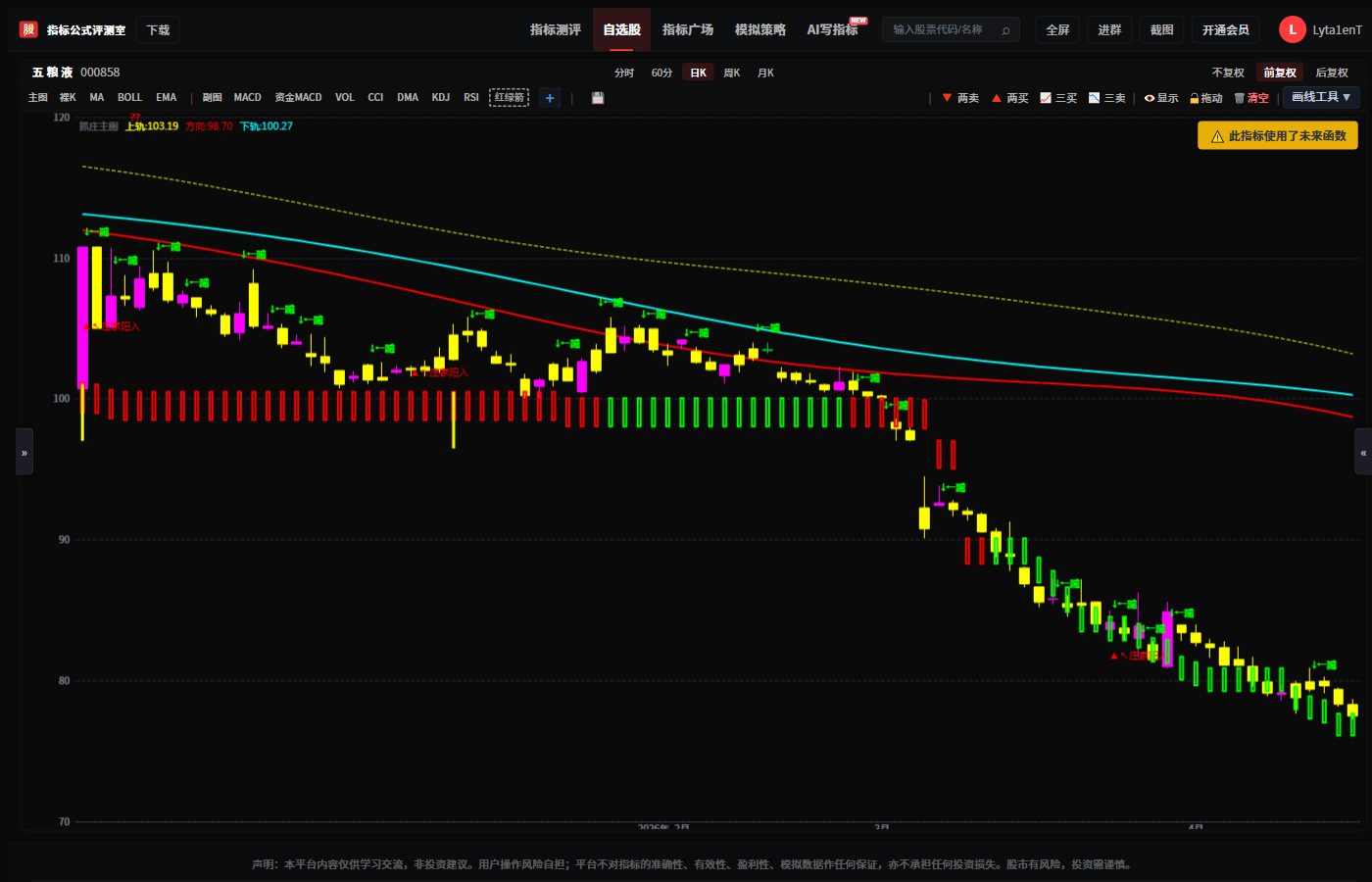The image size is (1372, 882).
Task: Click the stock code 000858
Action: pos(100,73)
